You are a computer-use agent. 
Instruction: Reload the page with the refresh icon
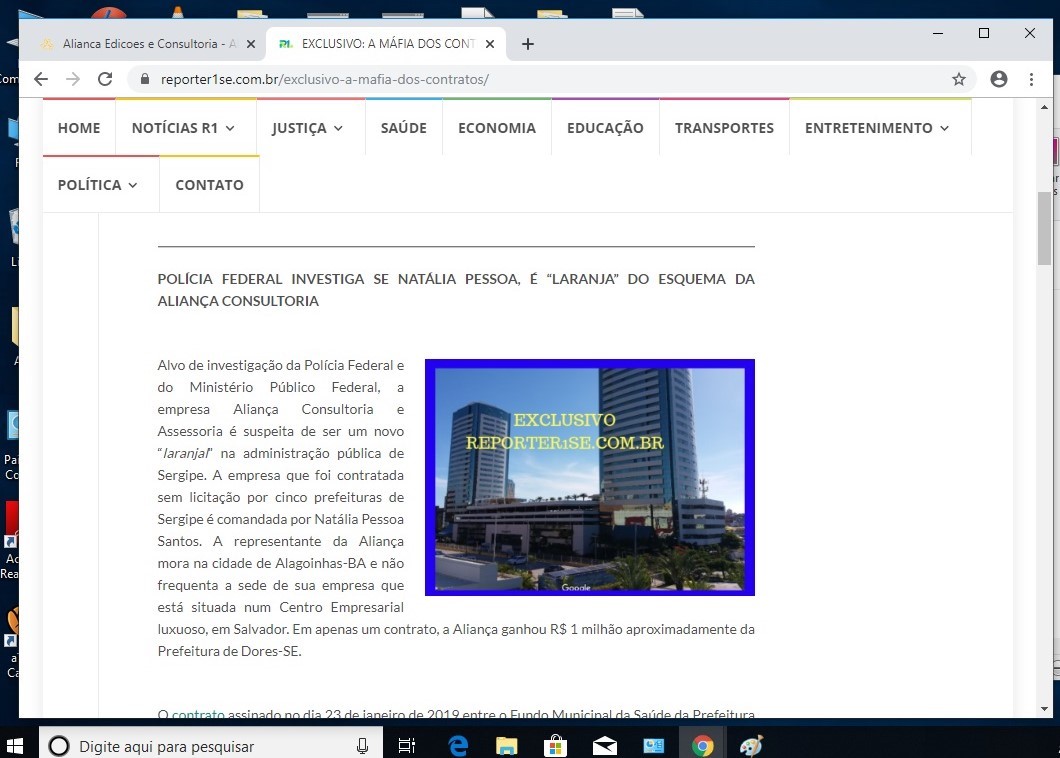(x=104, y=79)
